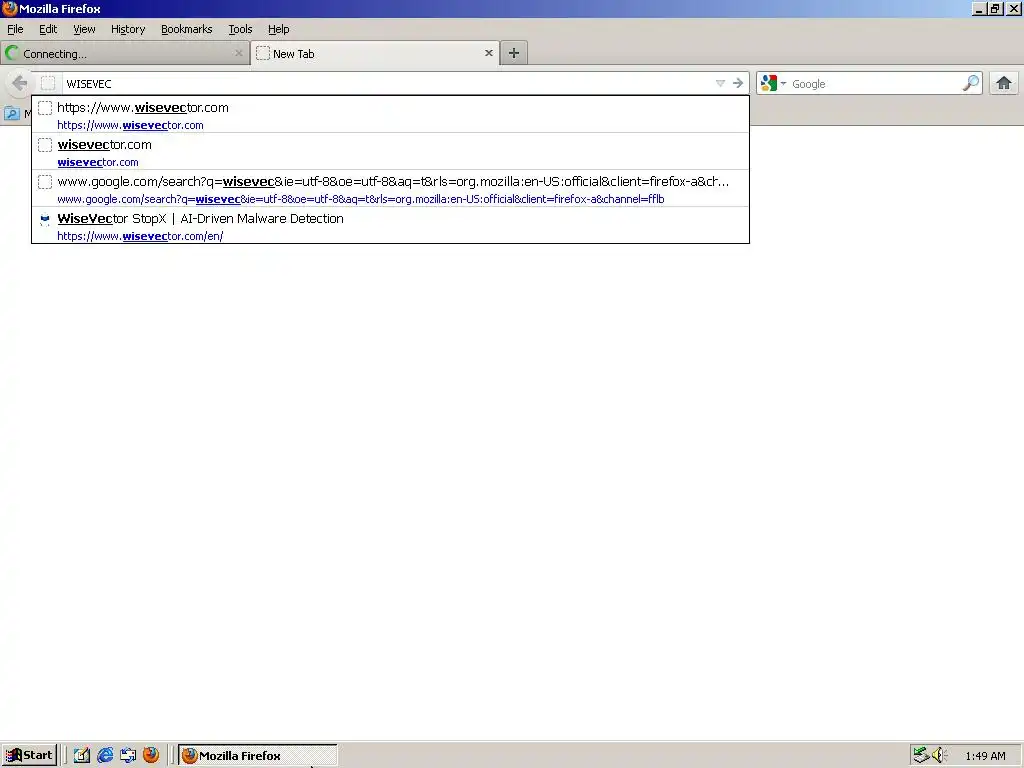The width and height of the screenshot is (1024, 768).
Task: Switch to the Connecting... tab
Action: click(x=124, y=54)
